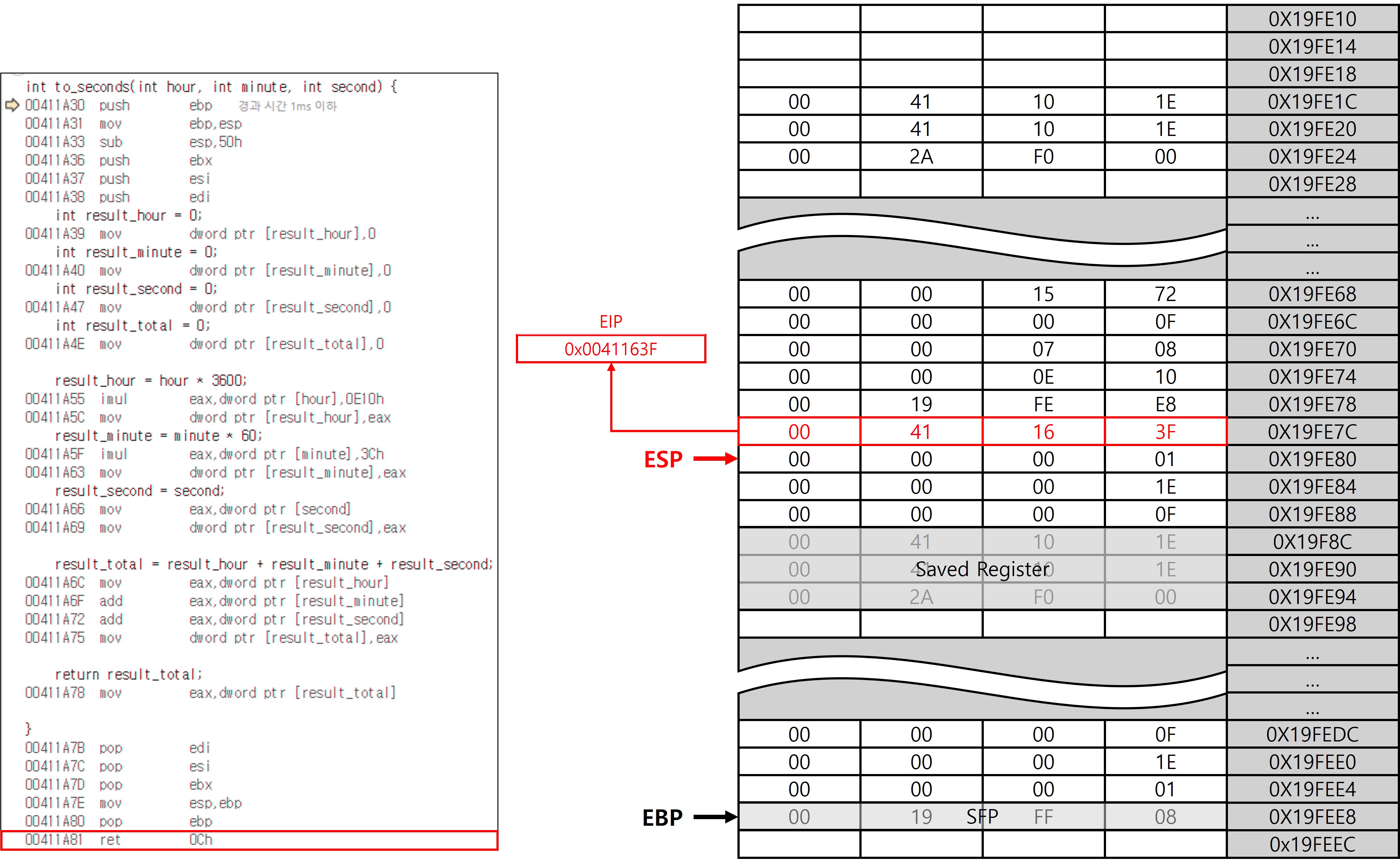The width and height of the screenshot is (1400, 868).
Task: Click the black EBP arrow pointer
Action: 715,817
